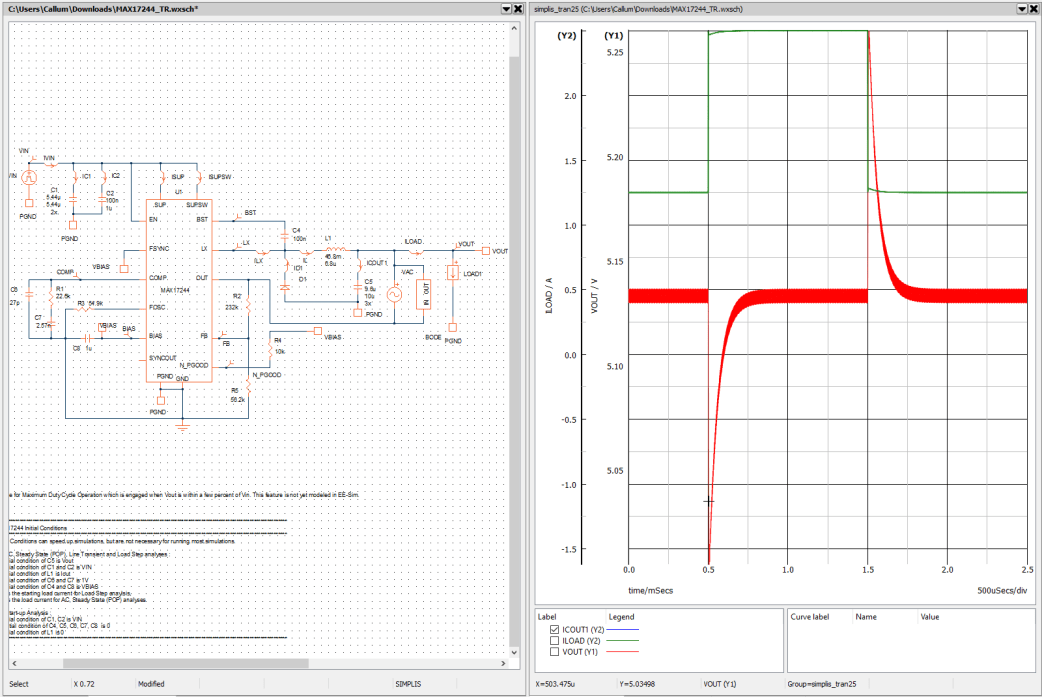This screenshot has height=697, width=1042.
Task: Click the blue ICOUT1 legend line
Action: click(x=623, y=629)
